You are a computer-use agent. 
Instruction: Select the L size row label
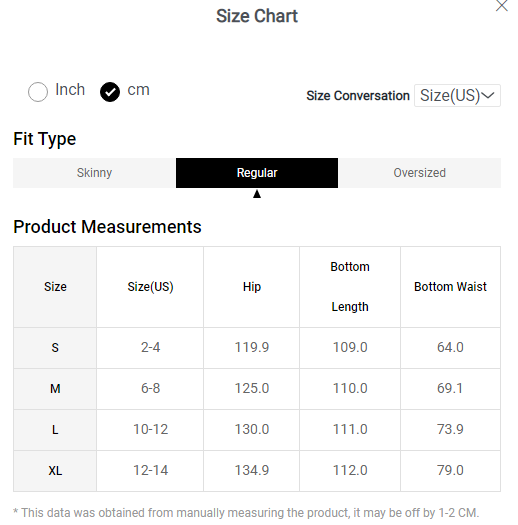click(55, 430)
